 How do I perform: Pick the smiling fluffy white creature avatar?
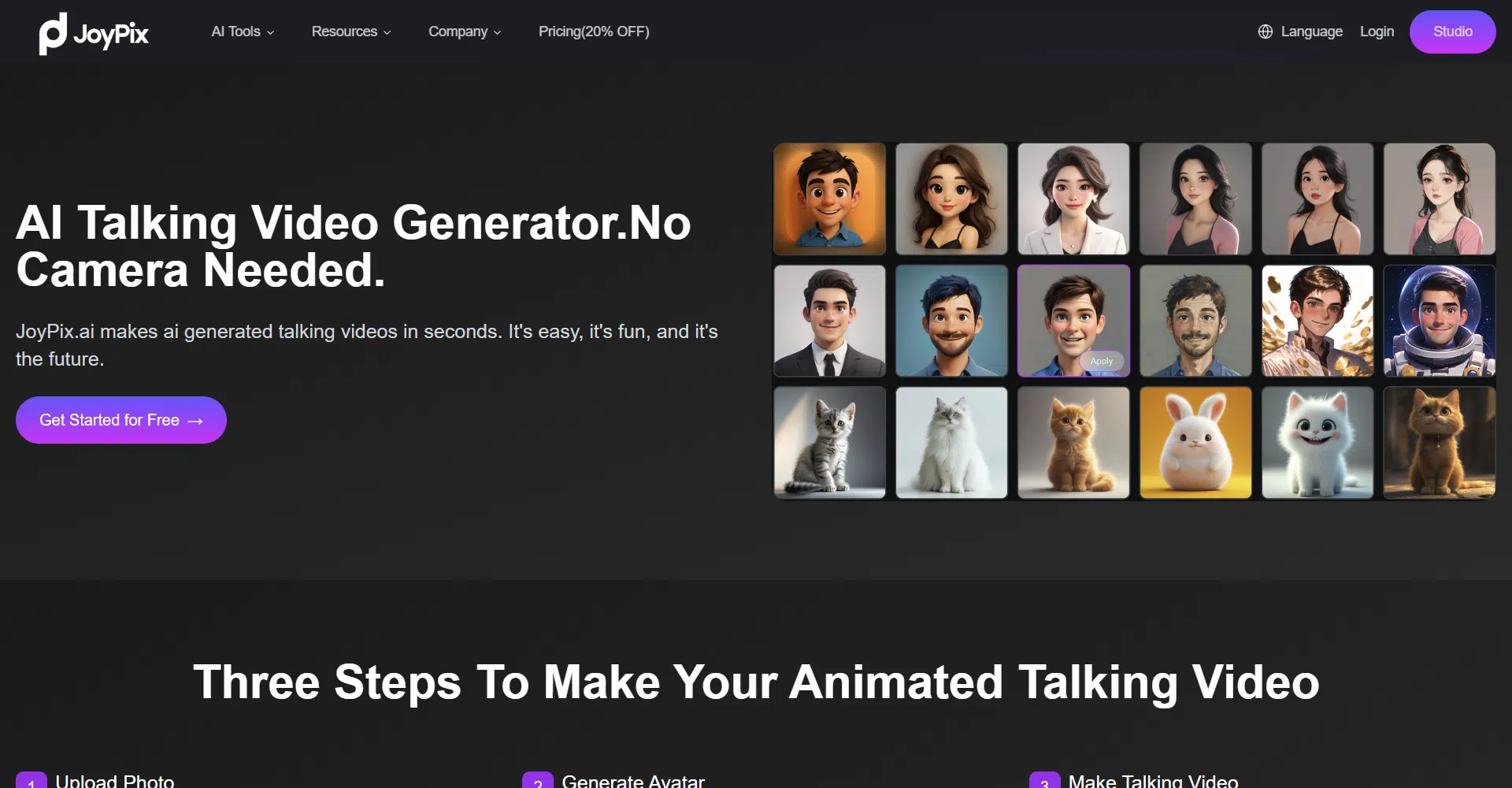pos(1317,443)
